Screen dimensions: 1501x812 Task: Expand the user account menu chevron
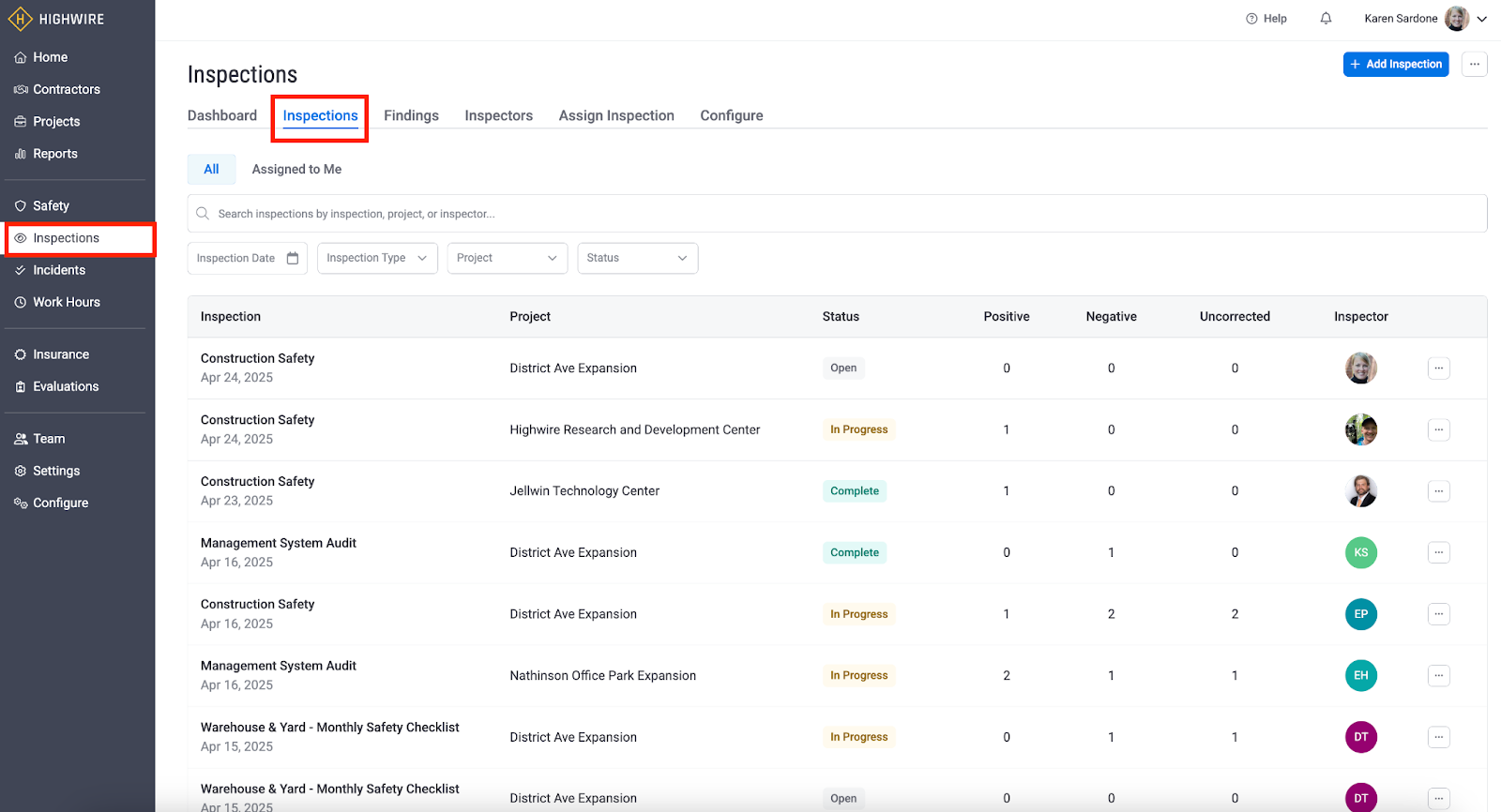coord(1482,19)
